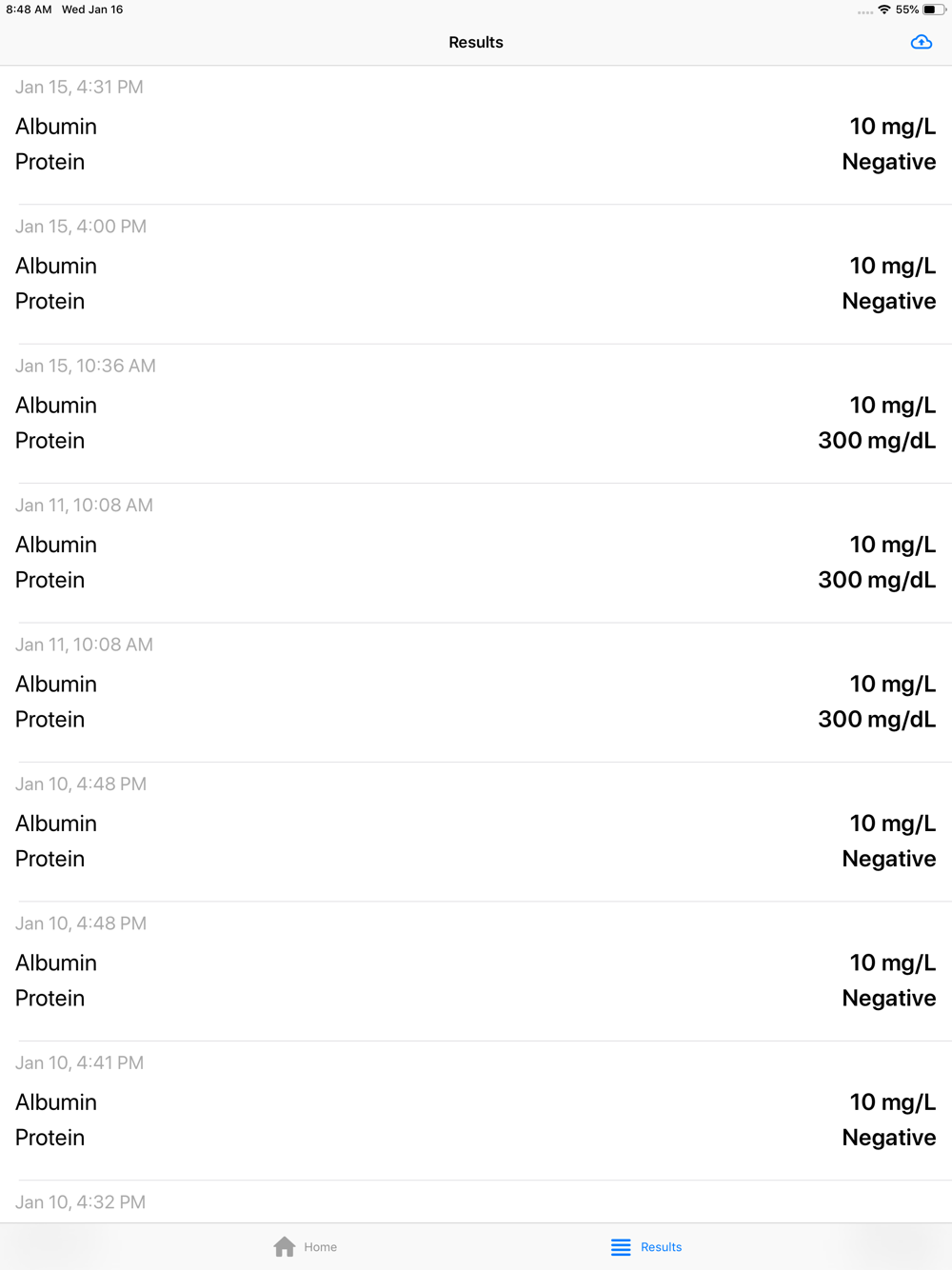Select the Jan 10, 4:41 PM entry
Viewport: 952px width, 1270px height.
(476, 1111)
